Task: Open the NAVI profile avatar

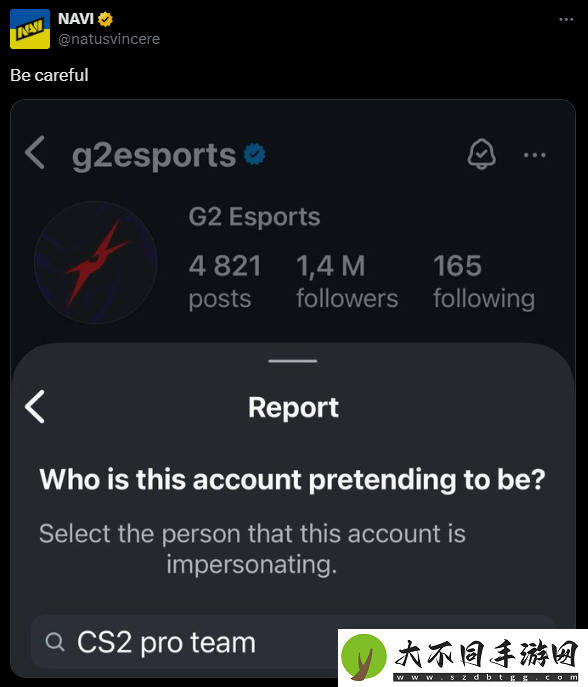Action: click(30, 29)
